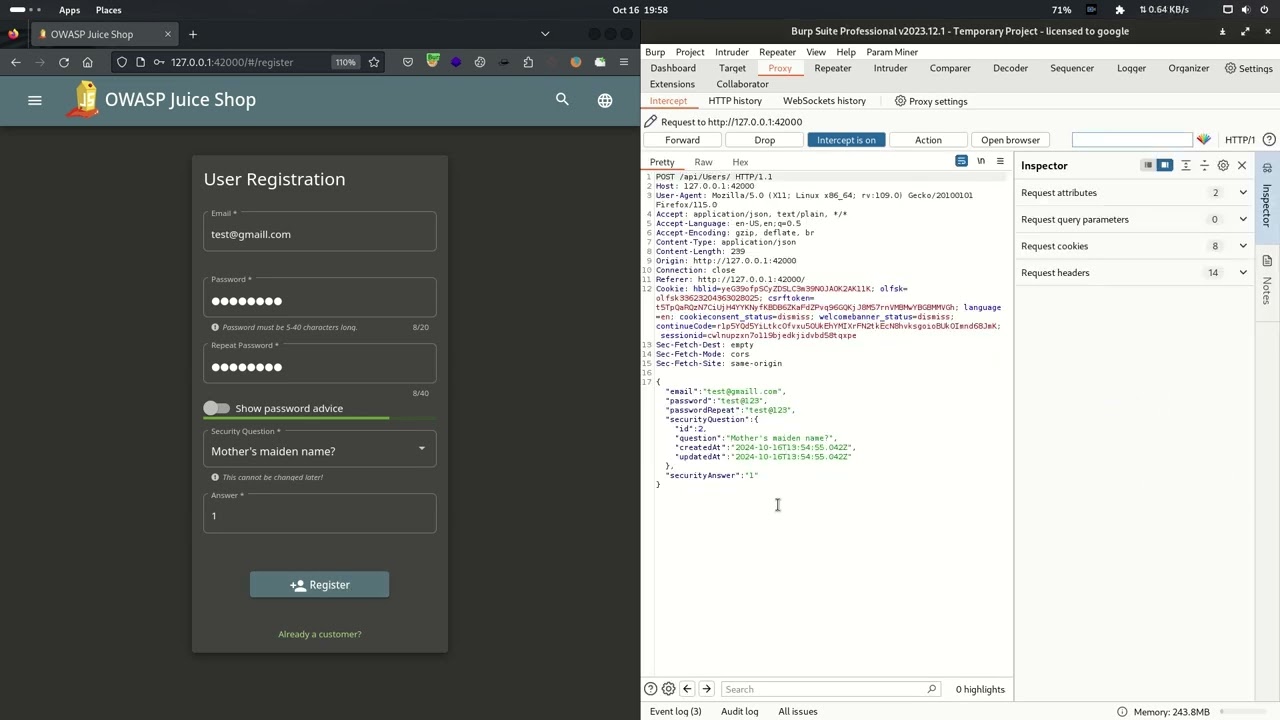Open Firefox extensions puzzle icon
1280x720 pixels.
click(528, 62)
